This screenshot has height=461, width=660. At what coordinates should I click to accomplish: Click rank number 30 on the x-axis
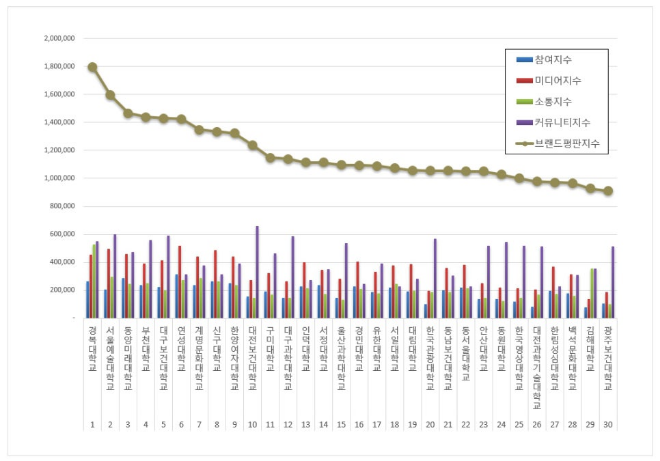coord(609,424)
